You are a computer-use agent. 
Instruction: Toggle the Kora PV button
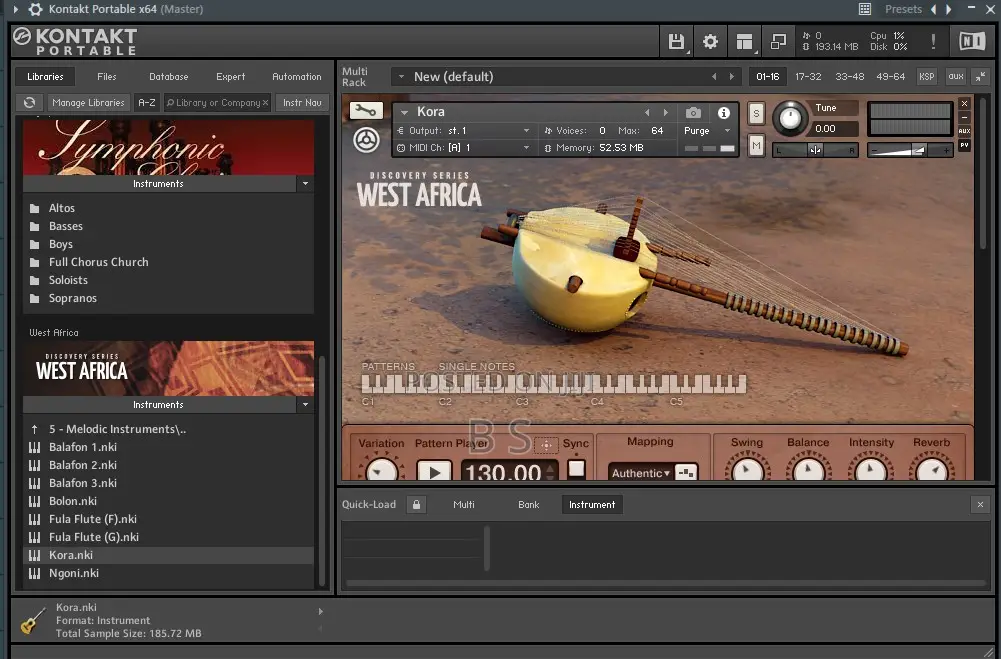tap(965, 145)
